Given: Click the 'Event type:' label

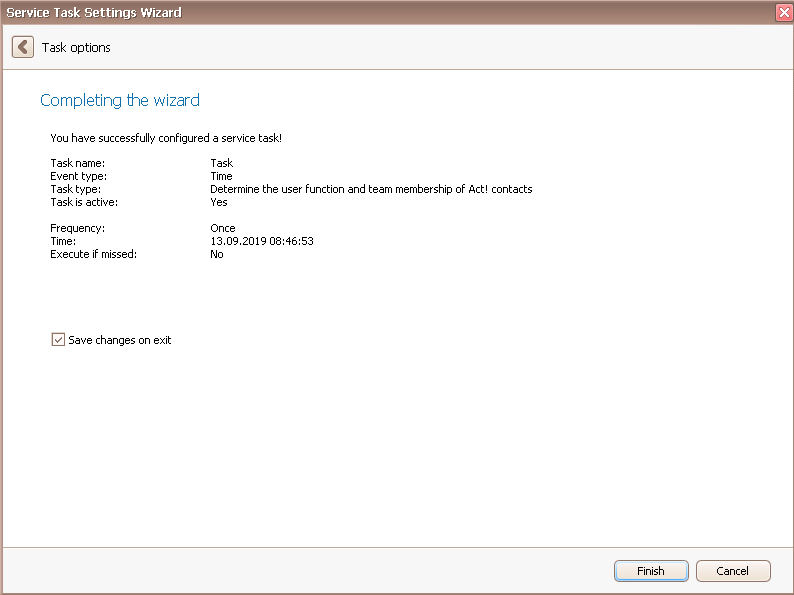Looking at the screenshot, I should point(78,176).
